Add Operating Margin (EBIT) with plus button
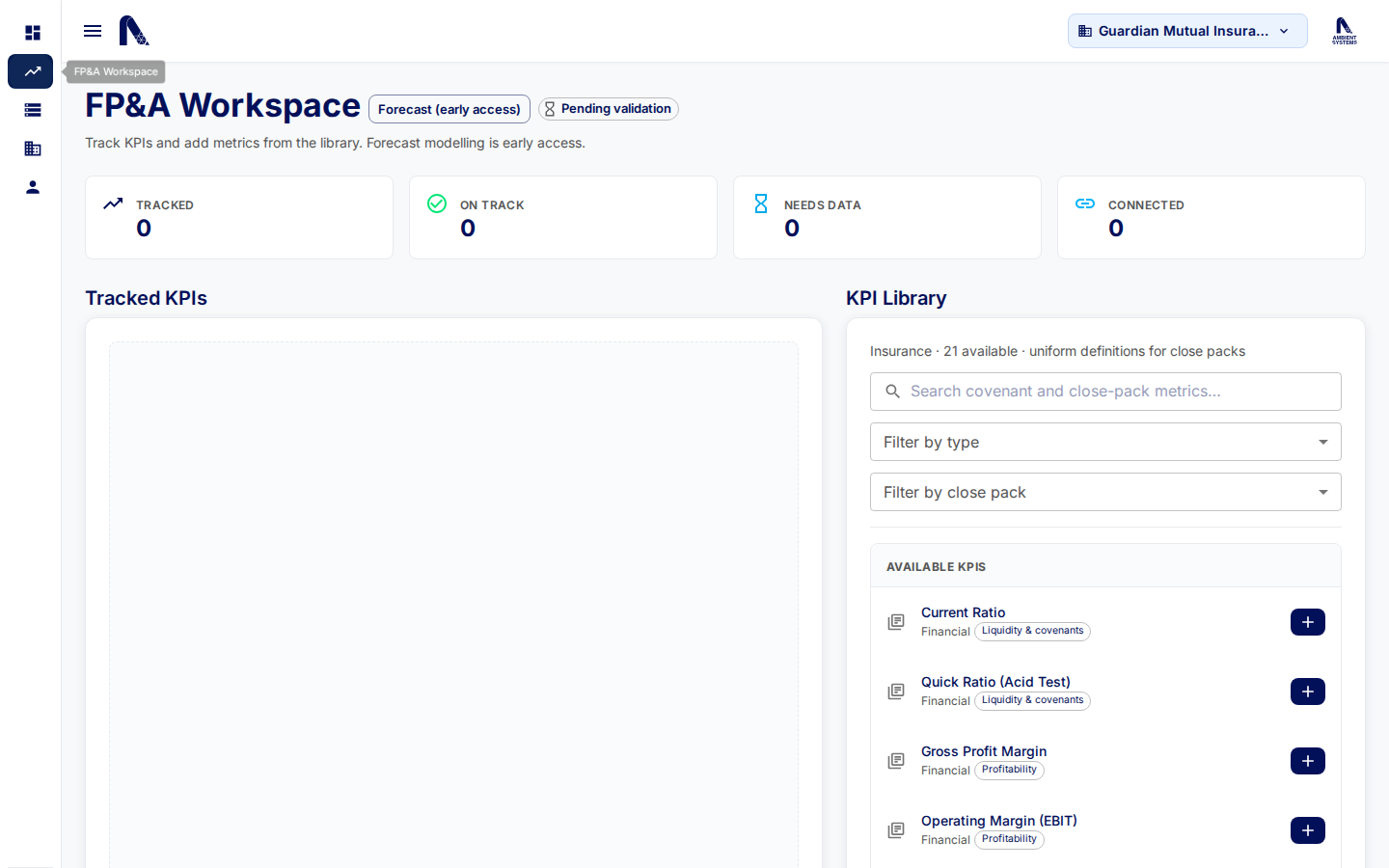The height and width of the screenshot is (868, 1389). (x=1308, y=830)
